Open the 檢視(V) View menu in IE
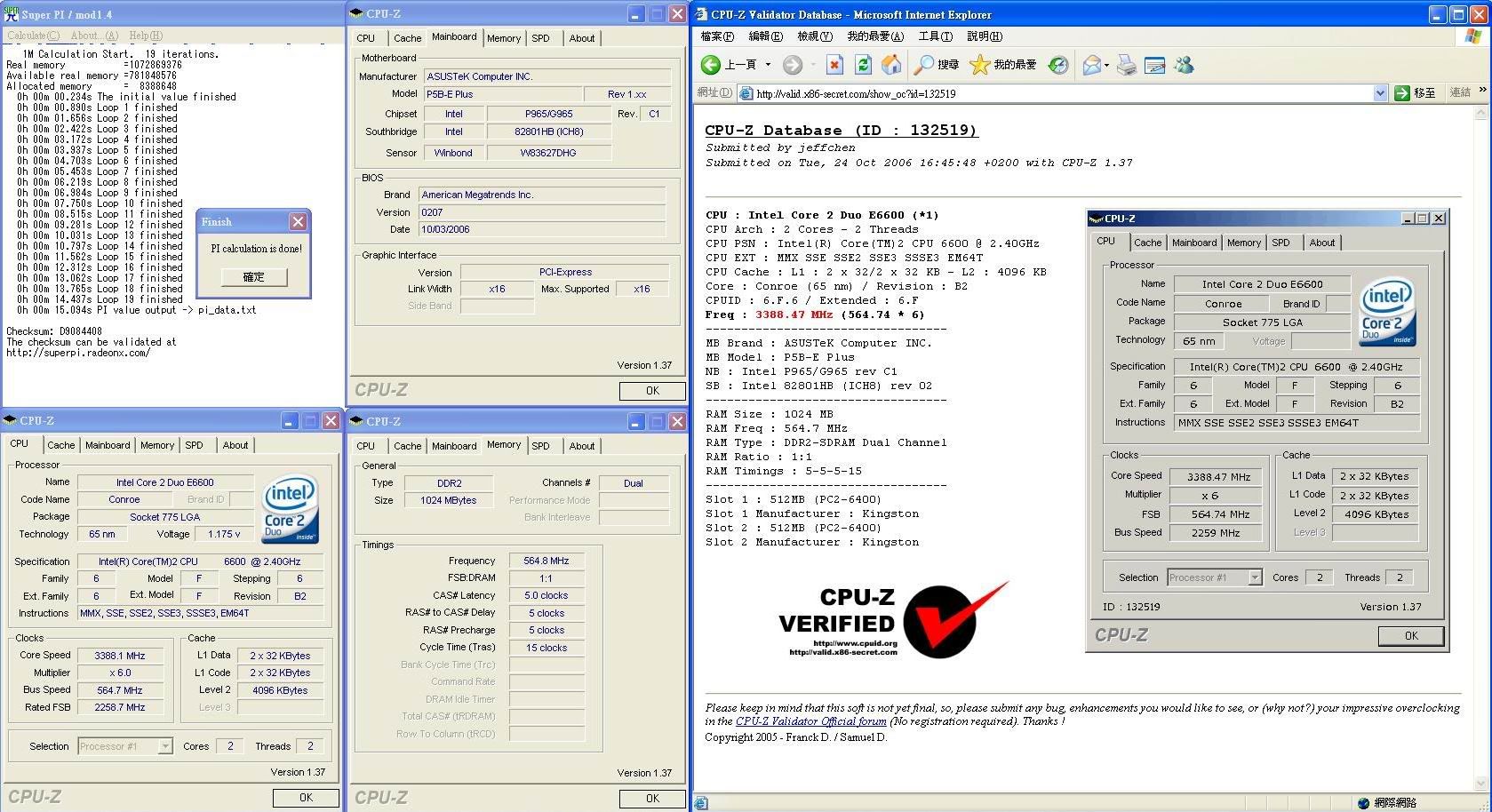1492x812 pixels. [x=815, y=36]
